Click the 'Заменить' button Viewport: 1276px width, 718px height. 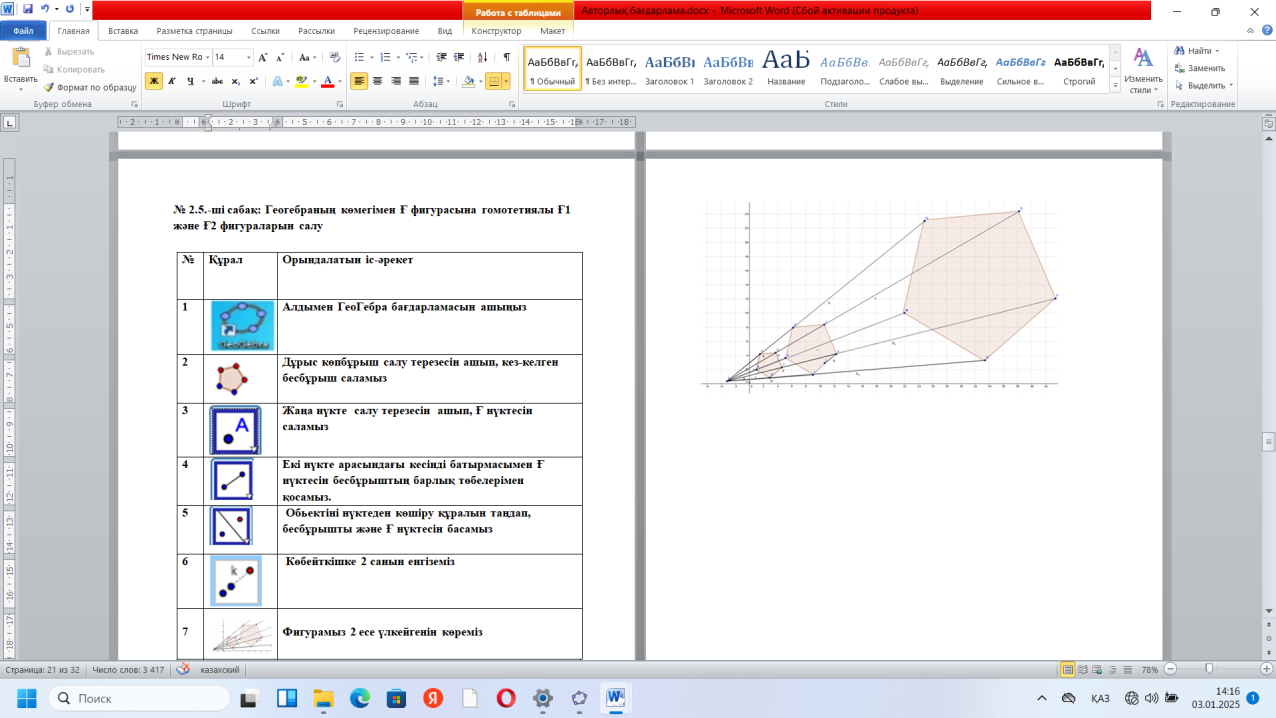[1206, 68]
